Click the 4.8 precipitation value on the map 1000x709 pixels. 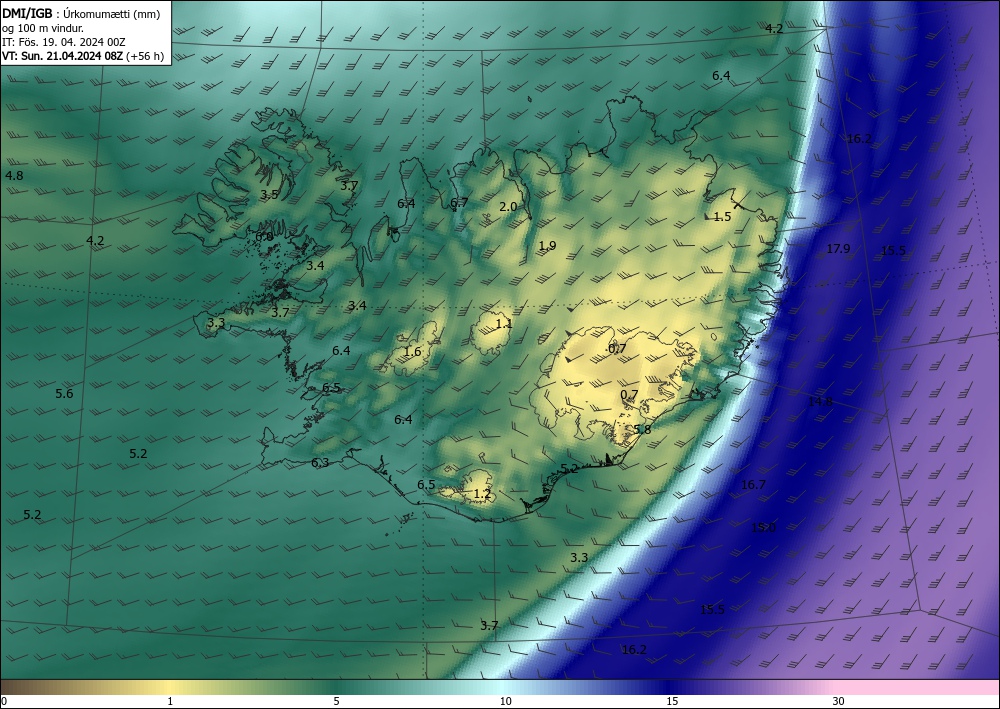(14, 175)
